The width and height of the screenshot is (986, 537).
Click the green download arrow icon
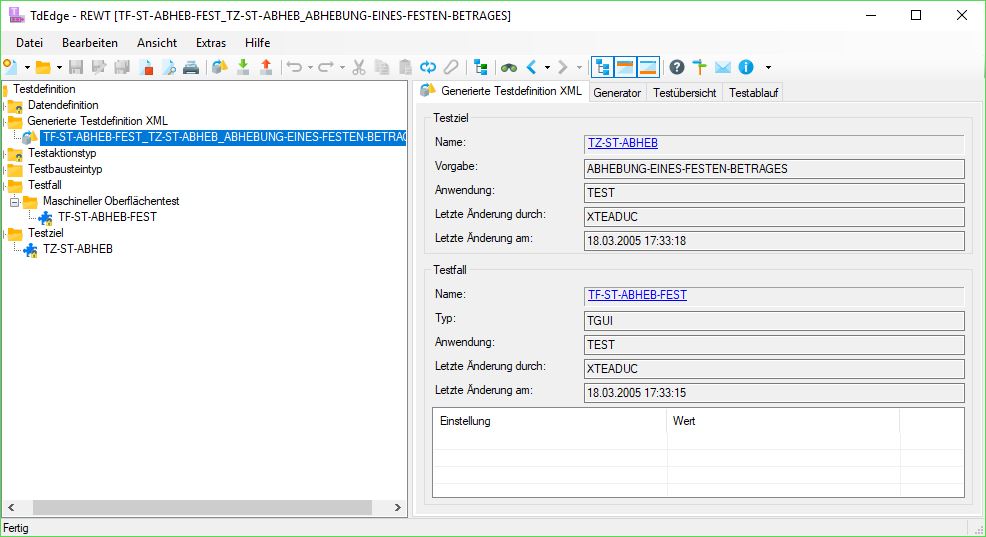pyautogui.click(x=243, y=67)
